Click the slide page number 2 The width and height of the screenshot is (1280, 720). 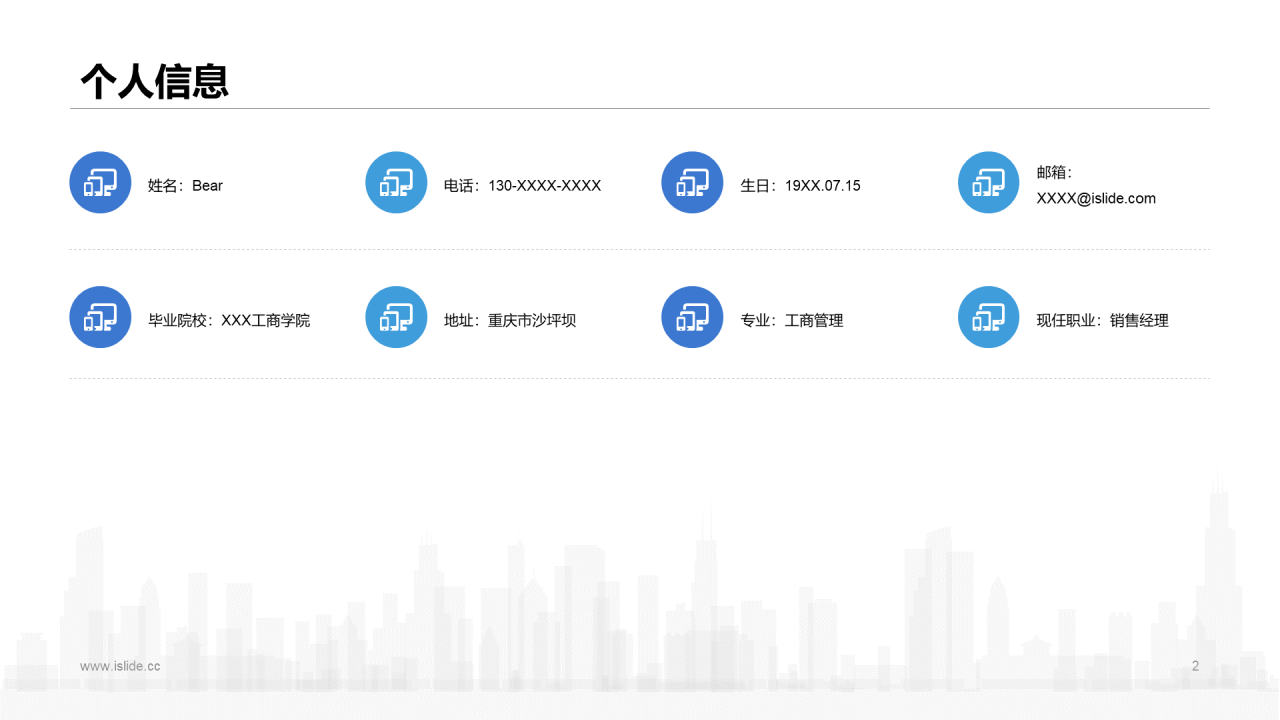click(x=1195, y=666)
